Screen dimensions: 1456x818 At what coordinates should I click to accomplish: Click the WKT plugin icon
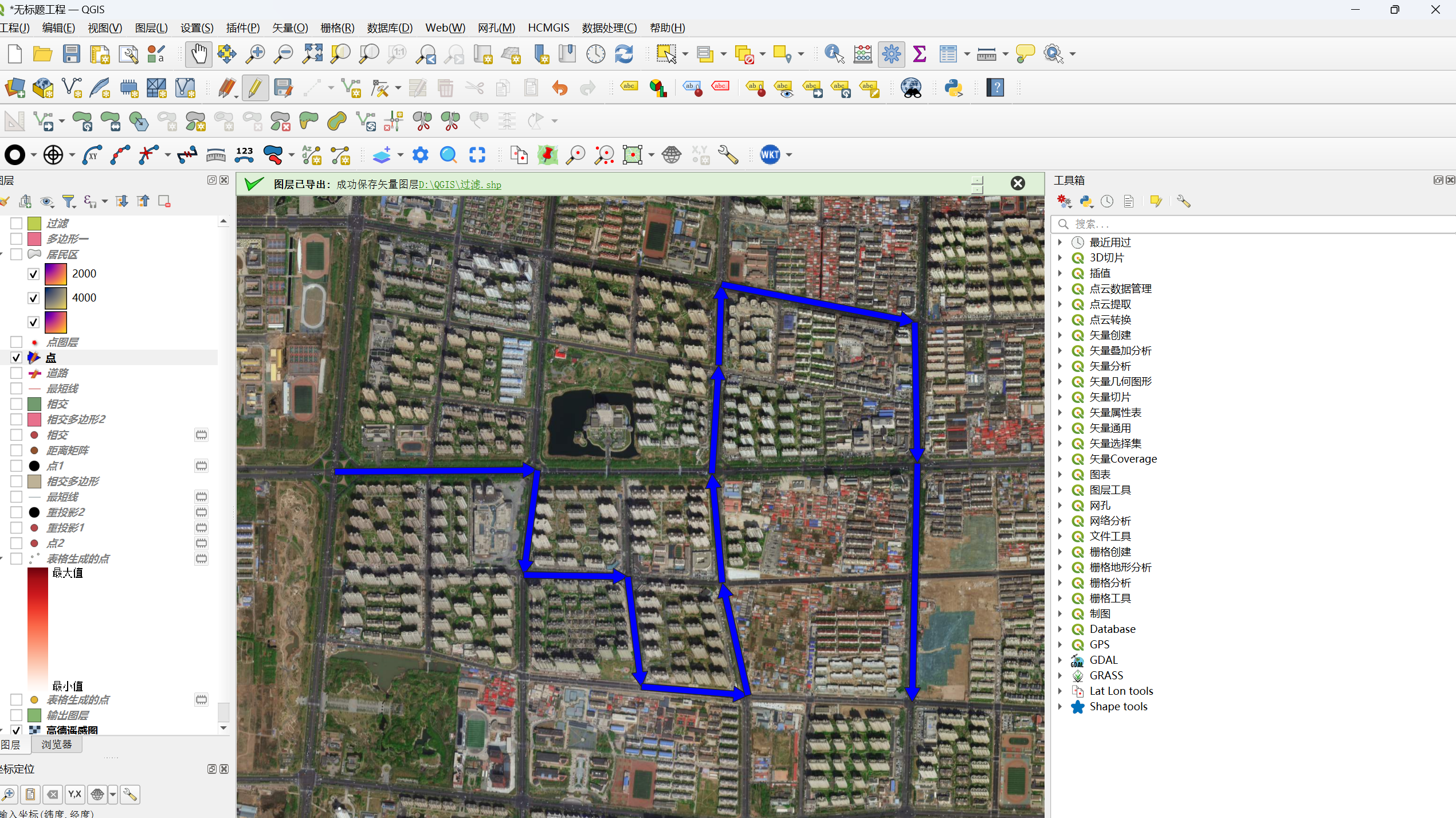pos(770,154)
